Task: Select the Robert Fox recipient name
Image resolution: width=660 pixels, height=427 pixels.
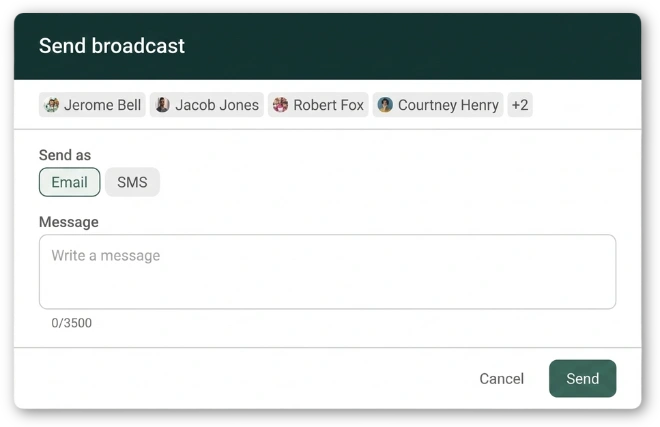Action: (x=328, y=105)
